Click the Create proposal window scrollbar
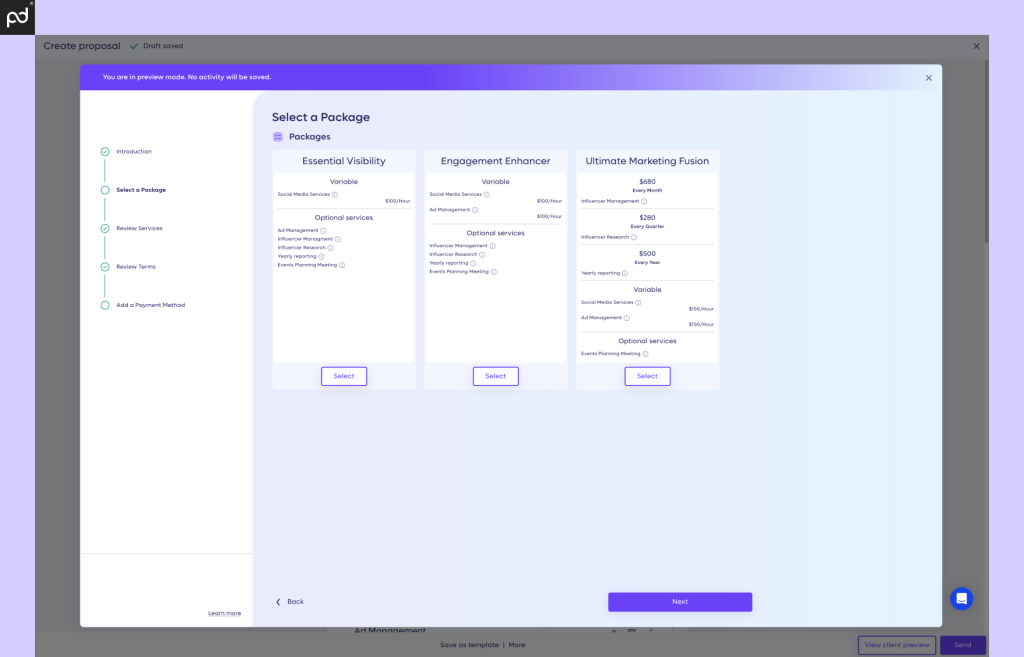Image resolution: width=1024 pixels, height=657 pixels. pos(986,152)
